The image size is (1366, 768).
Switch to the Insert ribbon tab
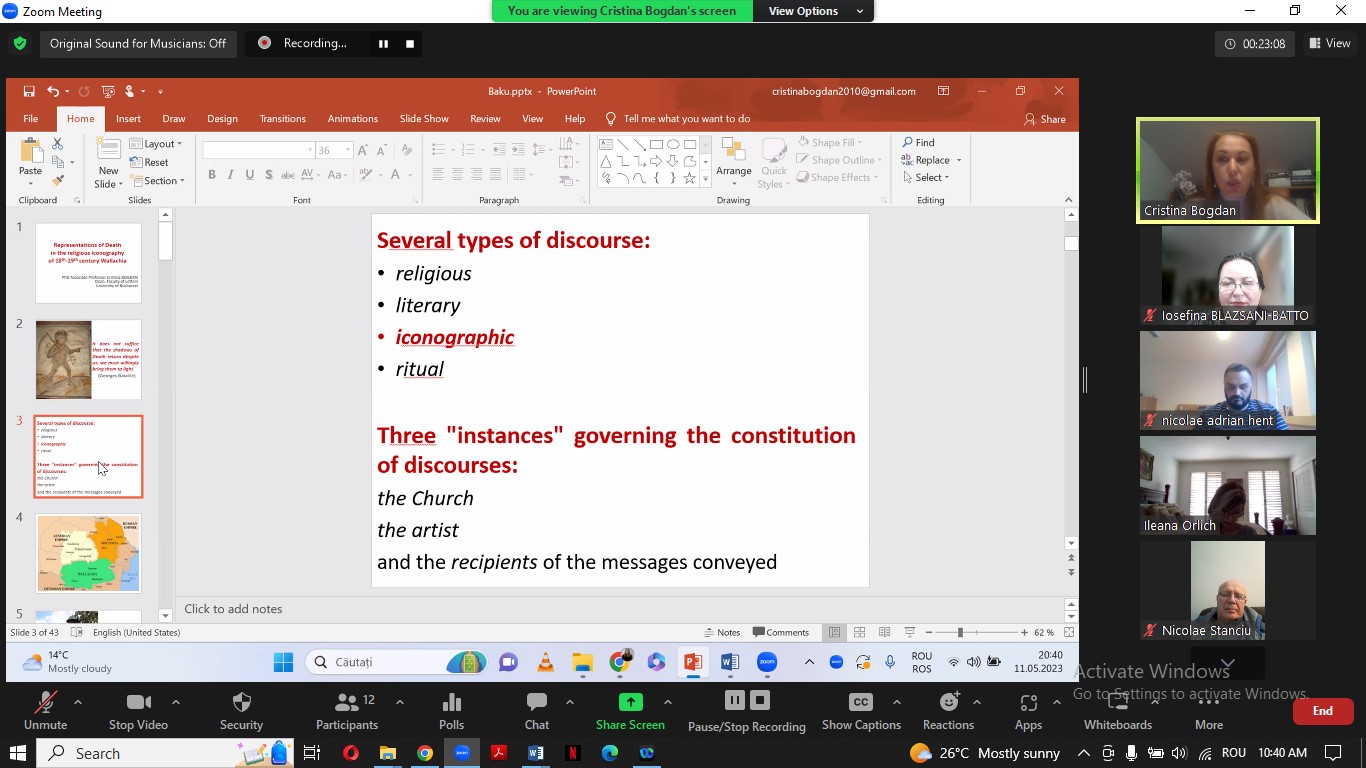pos(128,119)
